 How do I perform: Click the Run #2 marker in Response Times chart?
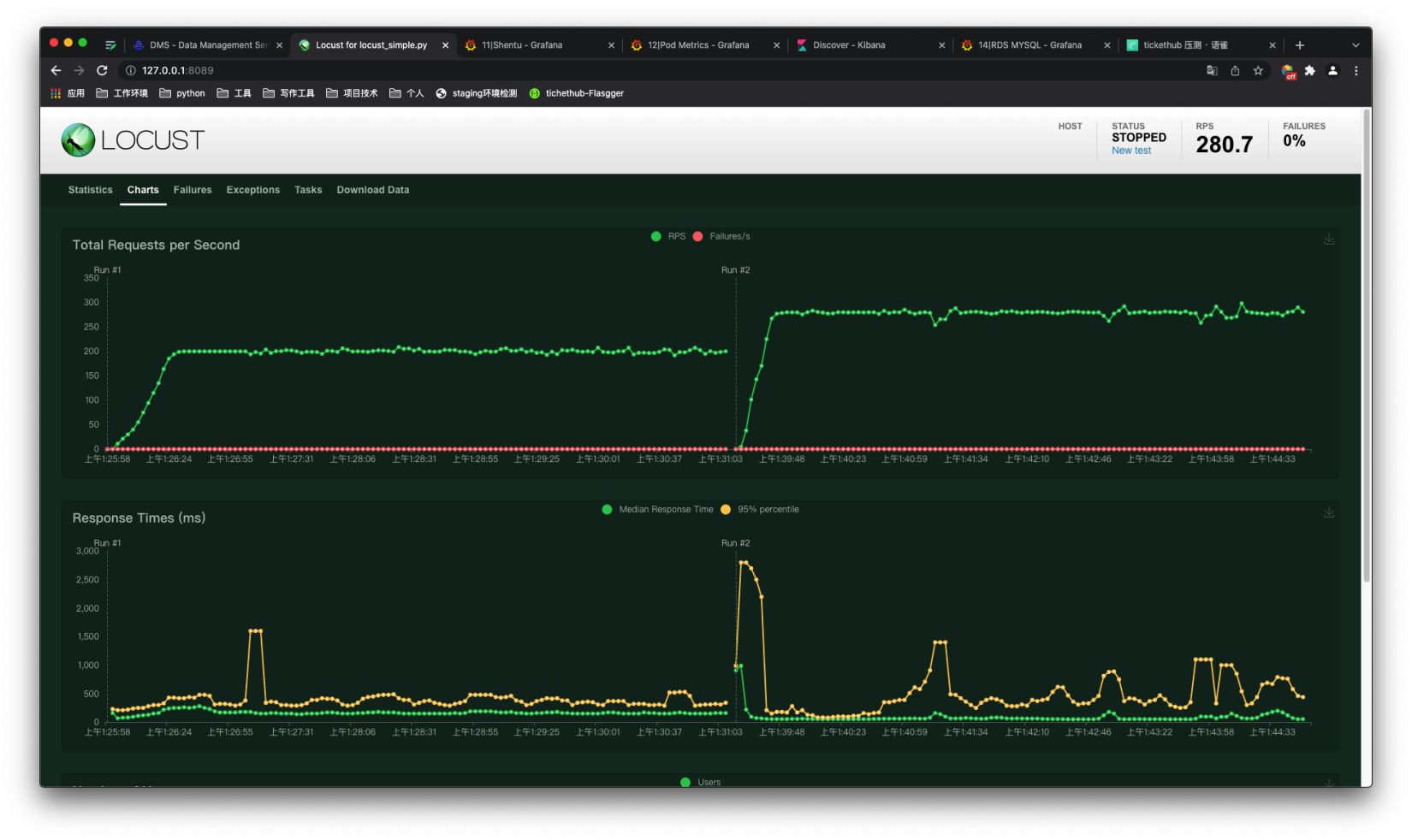tap(735, 543)
